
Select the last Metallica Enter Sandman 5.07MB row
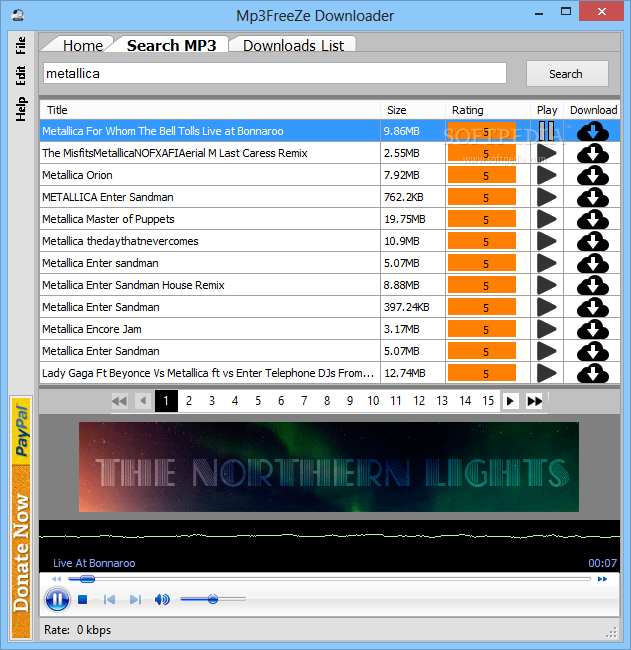210,351
